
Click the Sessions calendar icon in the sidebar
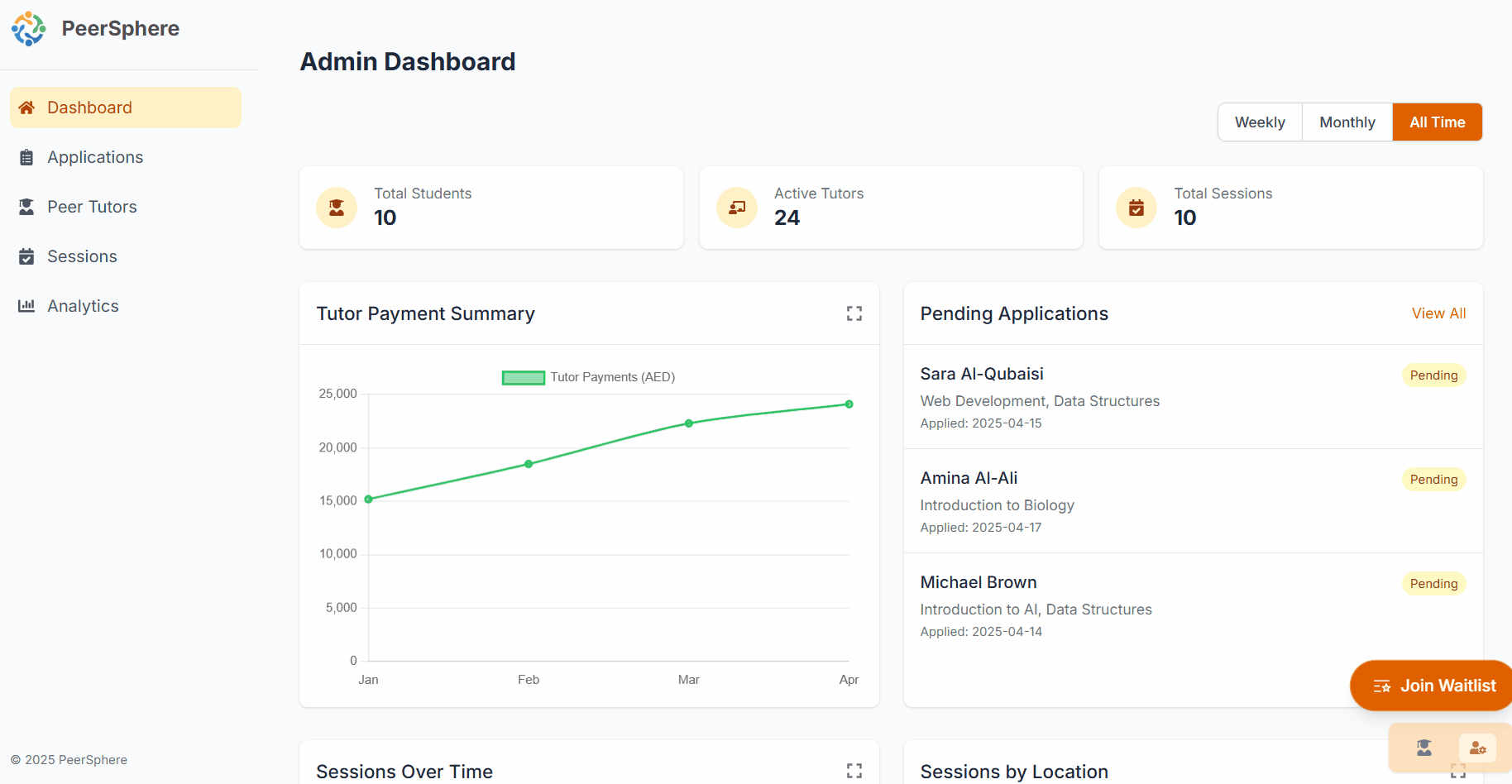click(x=26, y=256)
